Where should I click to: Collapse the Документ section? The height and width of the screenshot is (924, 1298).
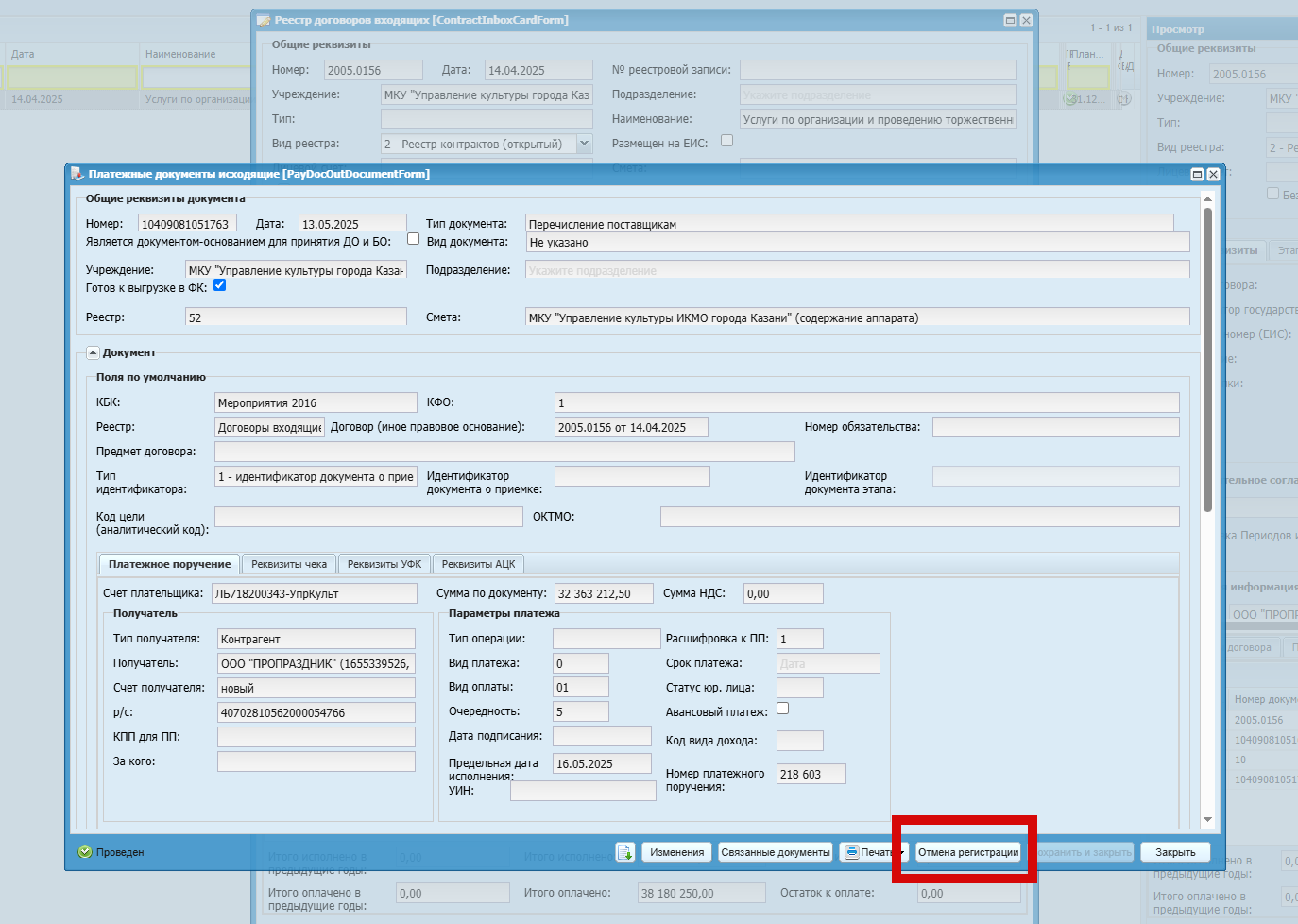pyautogui.click(x=93, y=352)
